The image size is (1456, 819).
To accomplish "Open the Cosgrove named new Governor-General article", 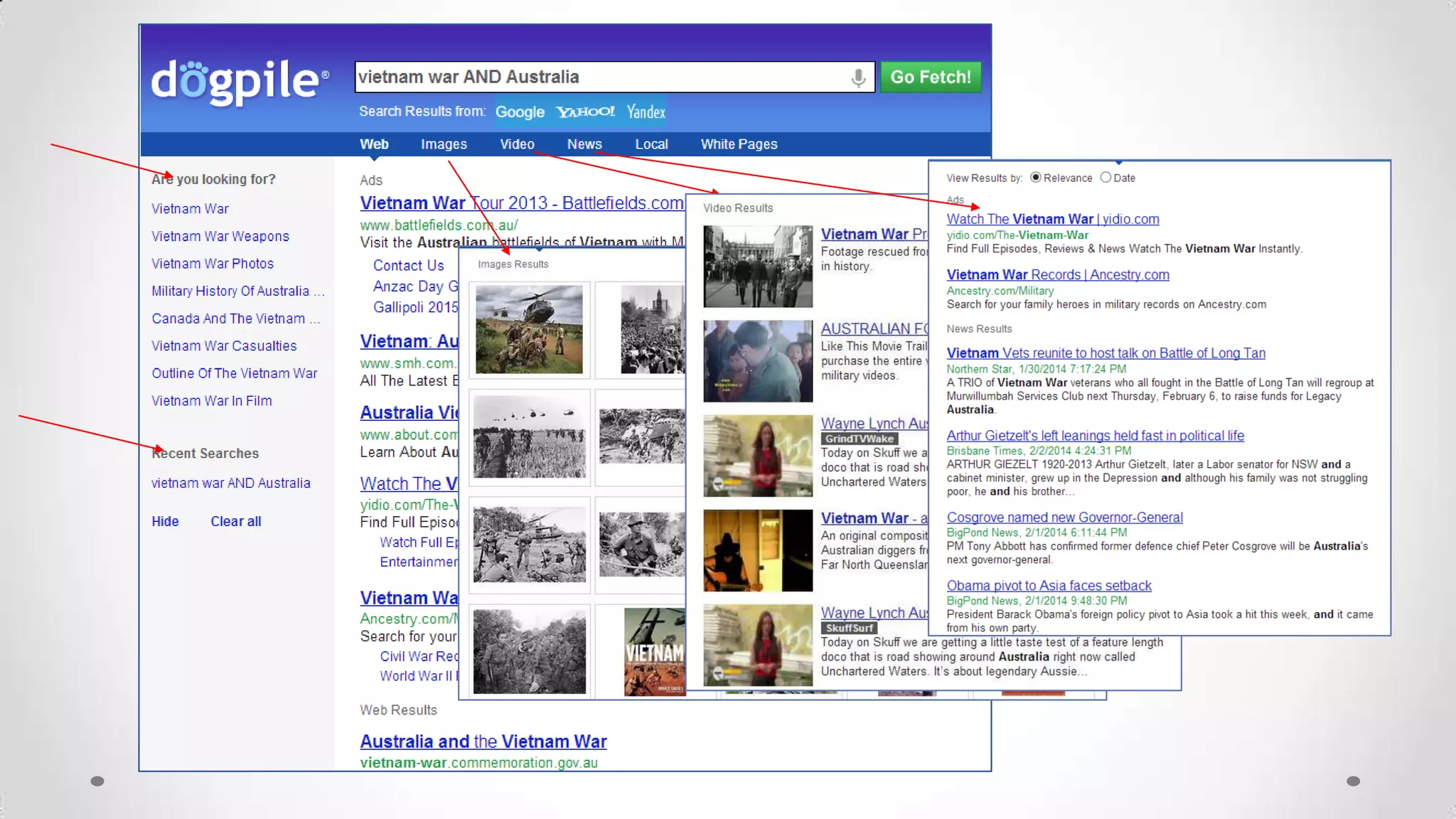I will 1064,518.
